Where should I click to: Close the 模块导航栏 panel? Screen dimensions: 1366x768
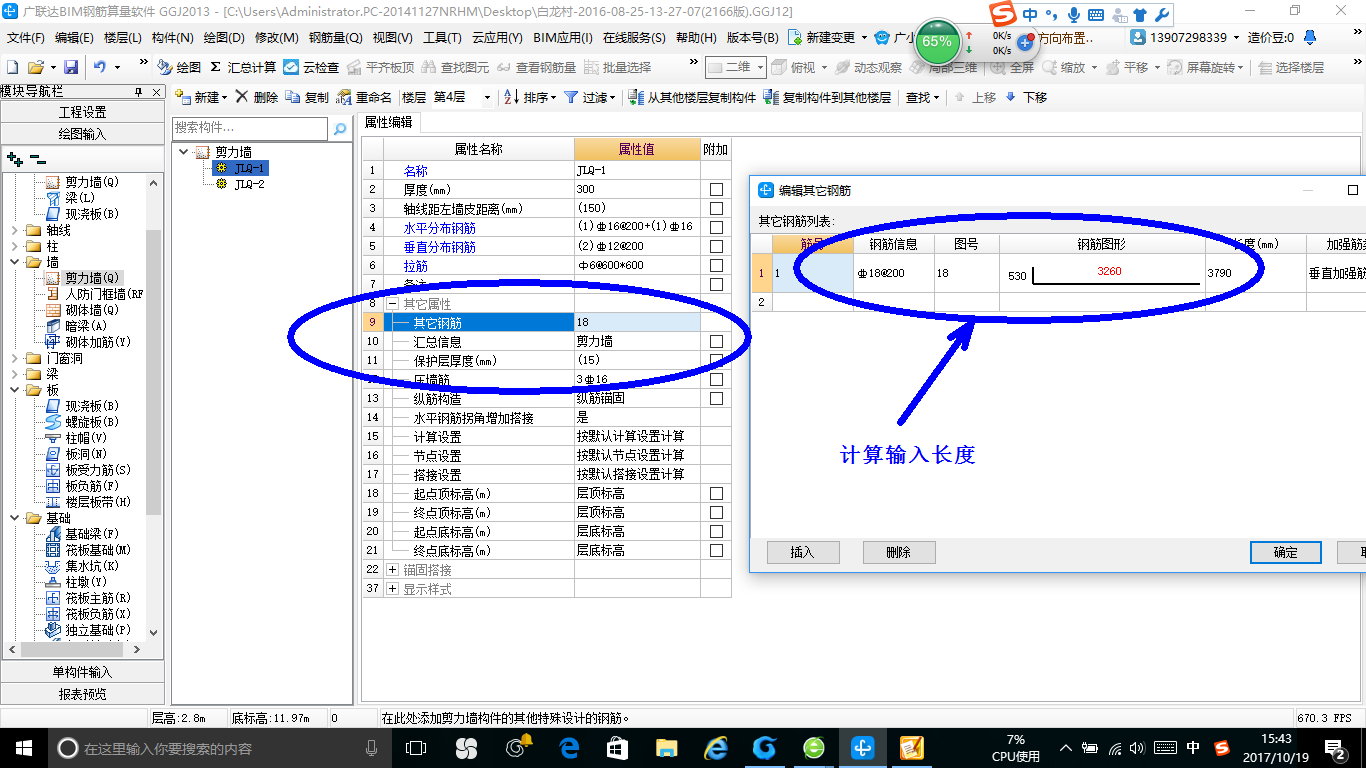coord(158,92)
